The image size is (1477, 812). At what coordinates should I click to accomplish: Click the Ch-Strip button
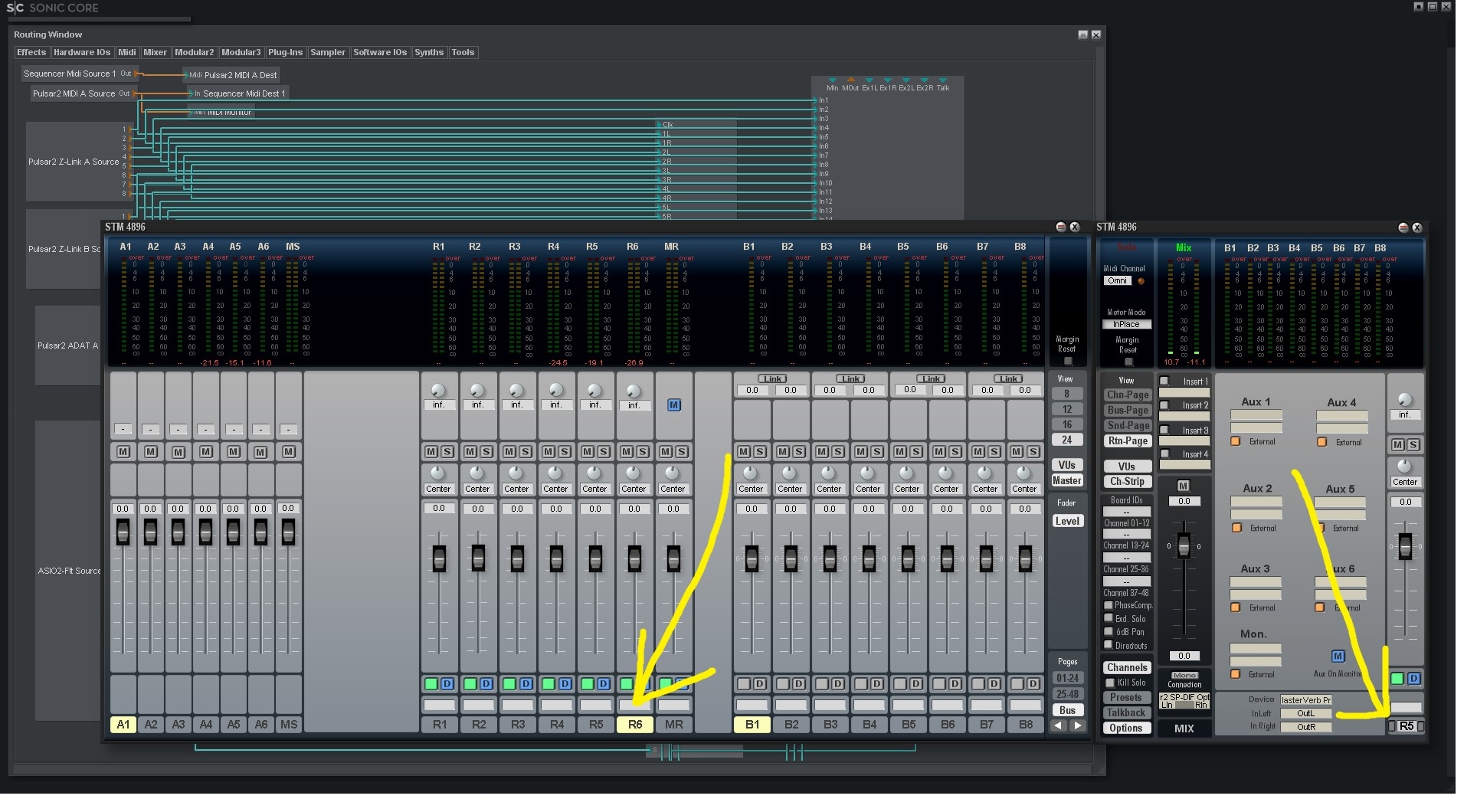(x=1128, y=481)
